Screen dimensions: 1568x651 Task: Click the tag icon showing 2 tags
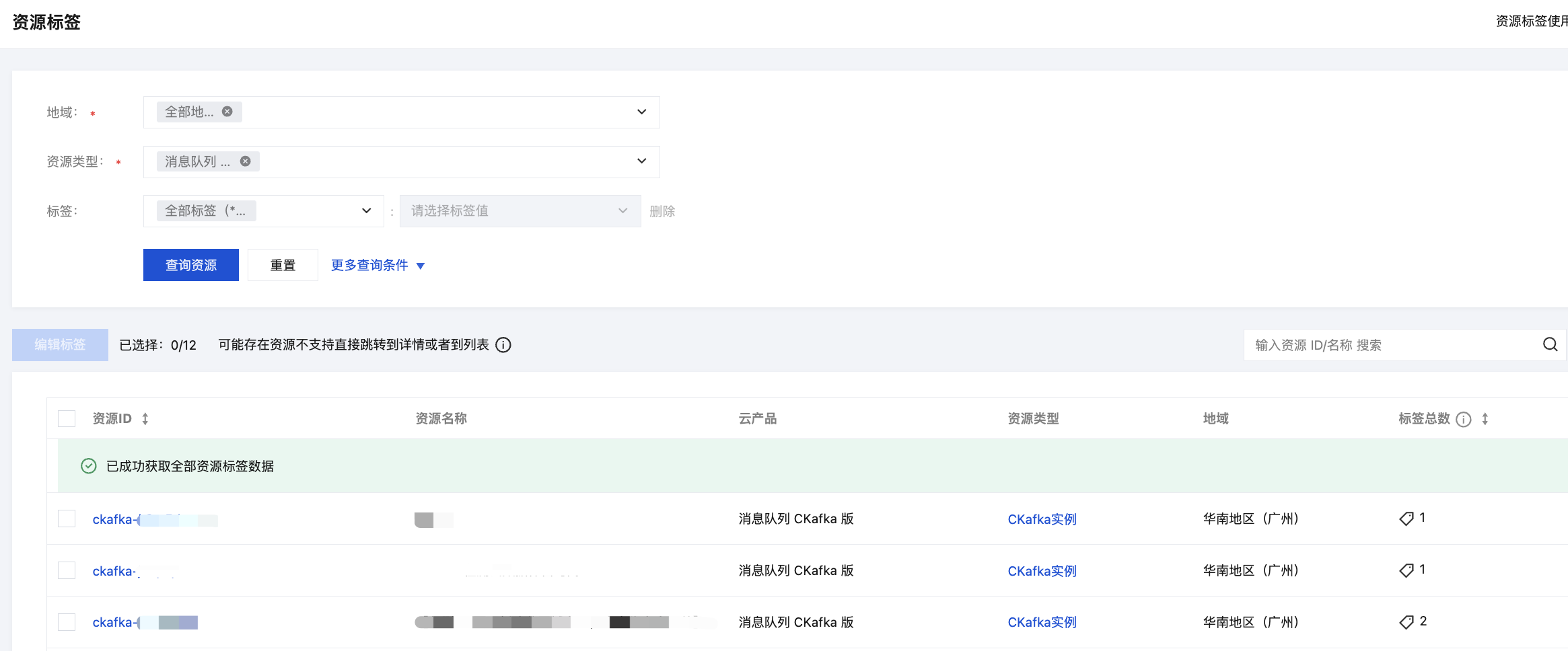tap(1406, 622)
